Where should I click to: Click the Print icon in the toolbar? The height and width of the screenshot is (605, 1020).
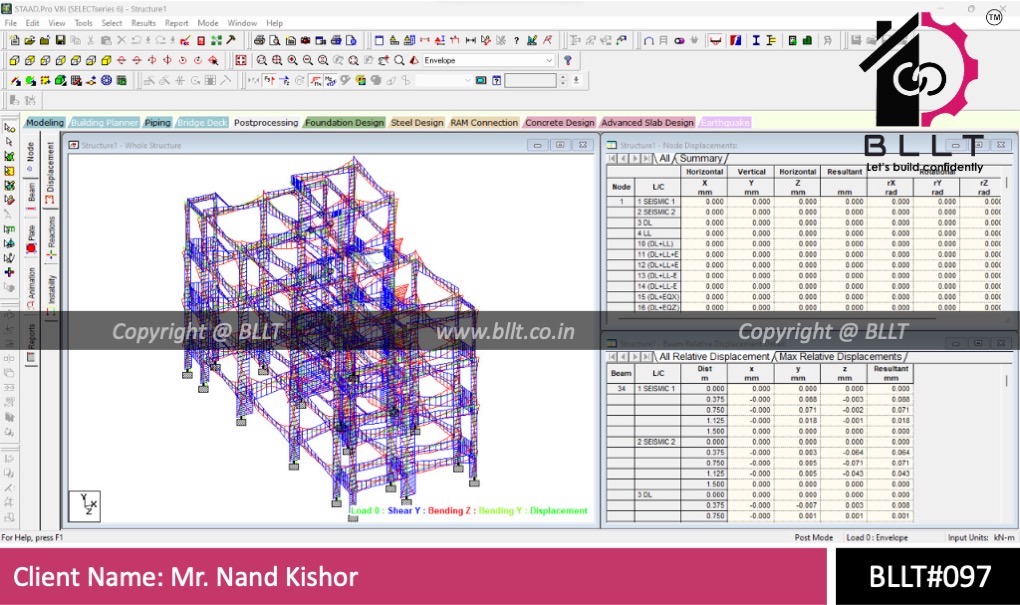click(260, 40)
